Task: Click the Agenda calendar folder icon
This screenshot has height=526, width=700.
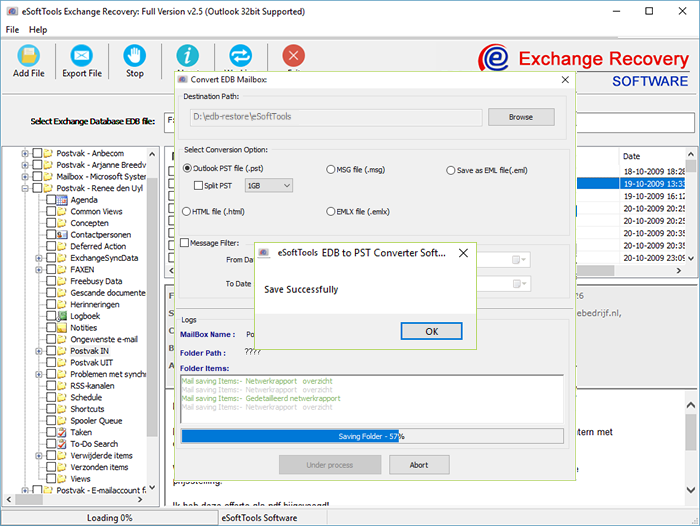Action: tap(62, 200)
